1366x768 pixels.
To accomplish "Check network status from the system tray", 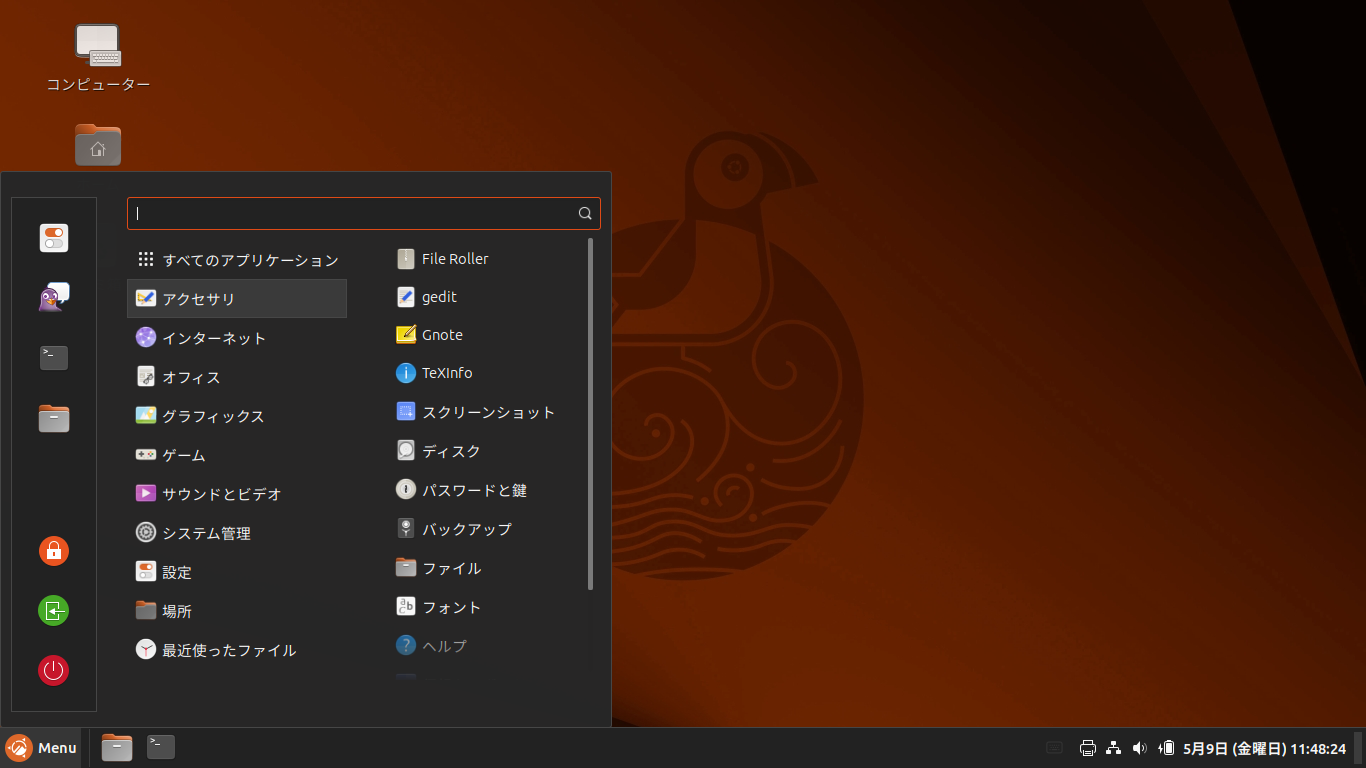I will pyautogui.click(x=1113, y=747).
